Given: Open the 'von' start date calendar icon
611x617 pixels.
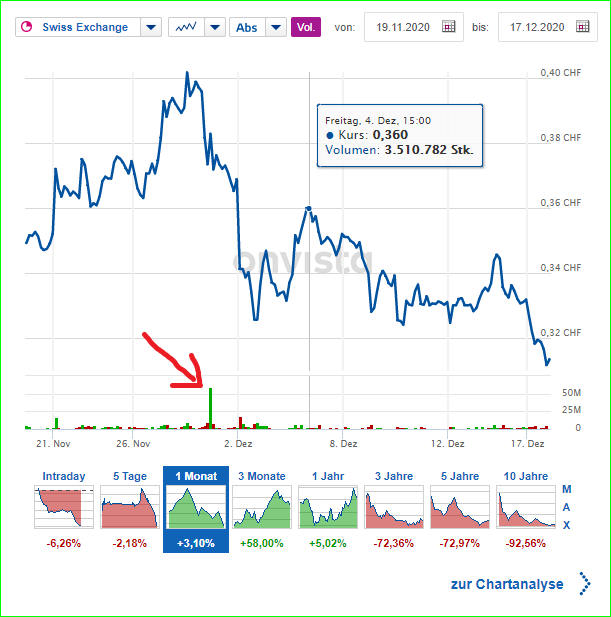Looking at the screenshot, I should coord(449,27).
